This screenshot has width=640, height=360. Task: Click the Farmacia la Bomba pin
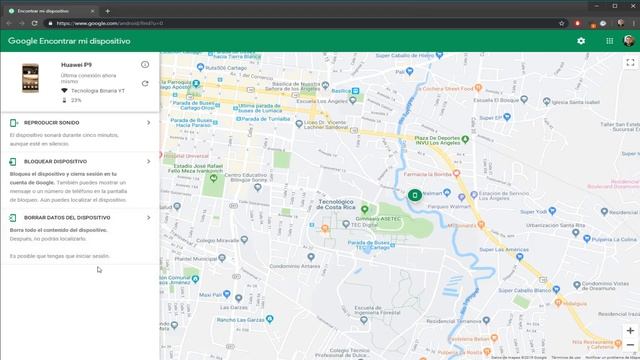[457, 173]
